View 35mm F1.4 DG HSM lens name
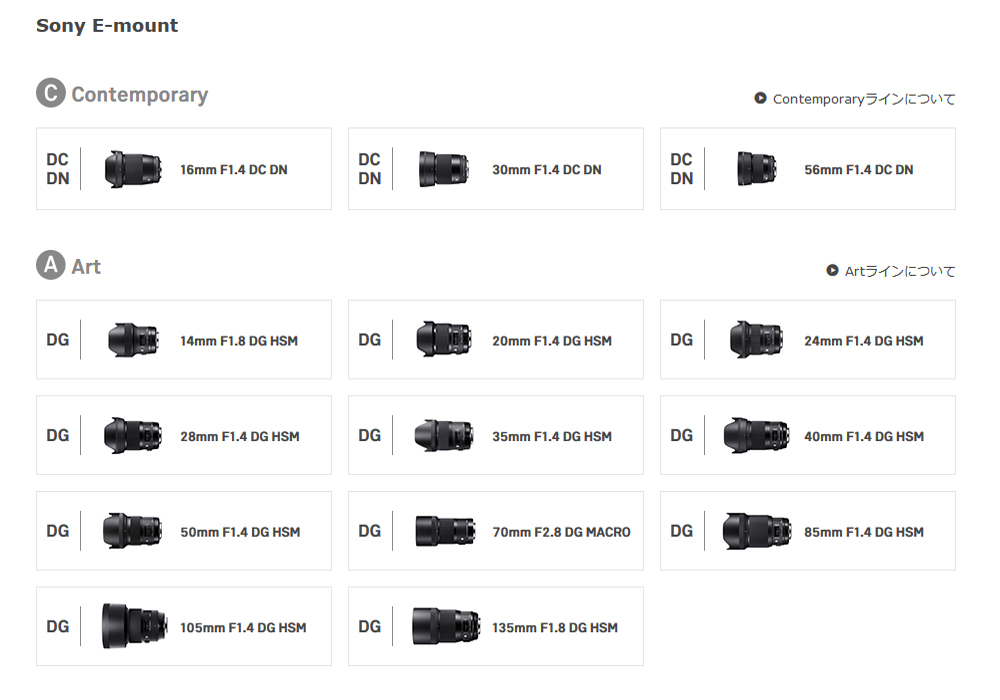The width and height of the screenshot is (1000, 700). pyautogui.click(x=552, y=437)
